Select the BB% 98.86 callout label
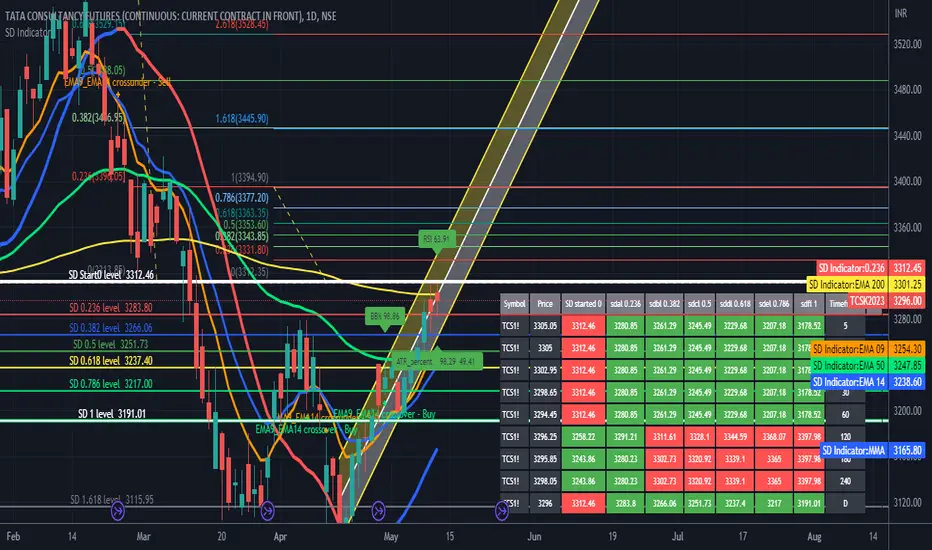 pyautogui.click(x=385, y=316)
